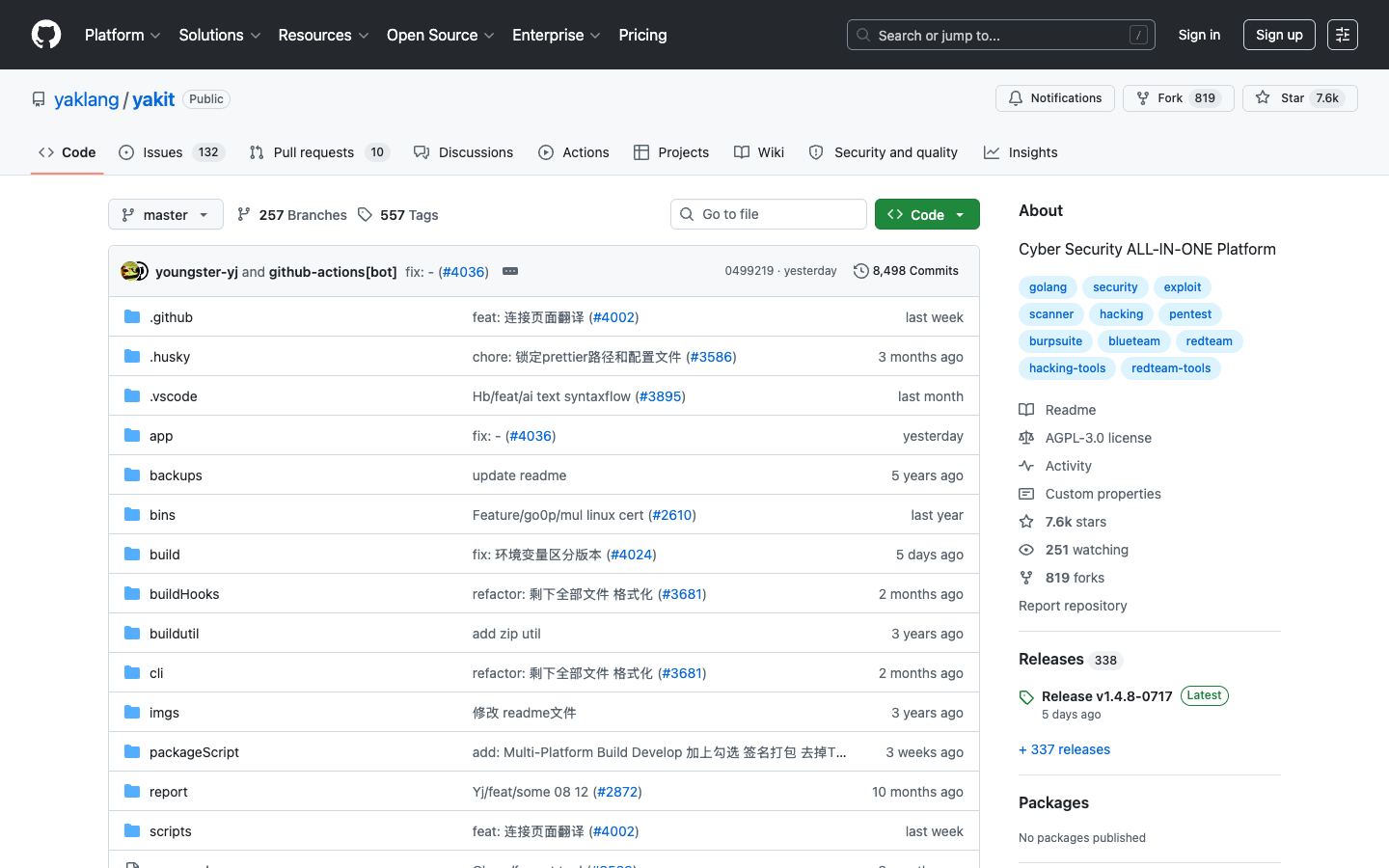Click the backups folder icon
This screenshot has height=868, width=1389.
[132, 475]
